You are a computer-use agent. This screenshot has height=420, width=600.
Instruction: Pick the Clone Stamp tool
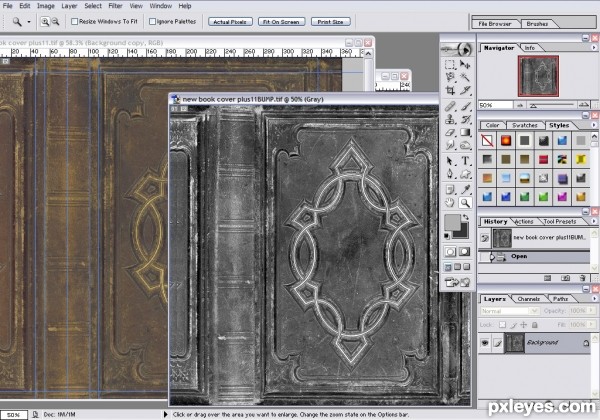450,119
